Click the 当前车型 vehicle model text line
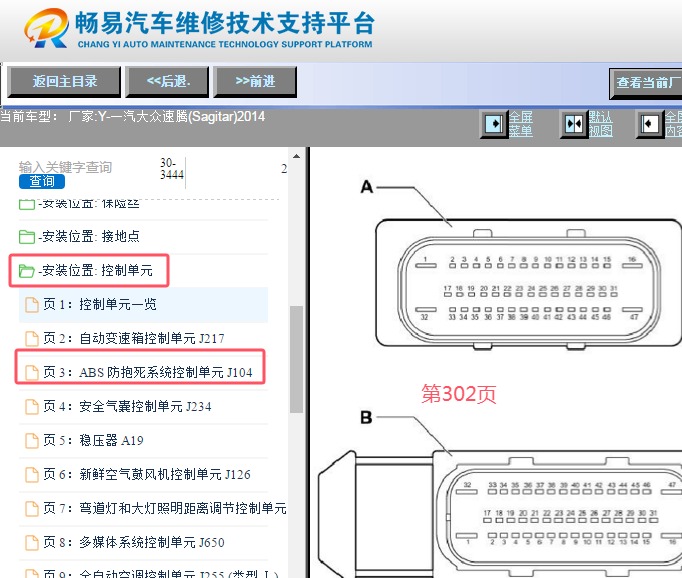The width and height of the screenshot is (682, 578). pos(132,117)
